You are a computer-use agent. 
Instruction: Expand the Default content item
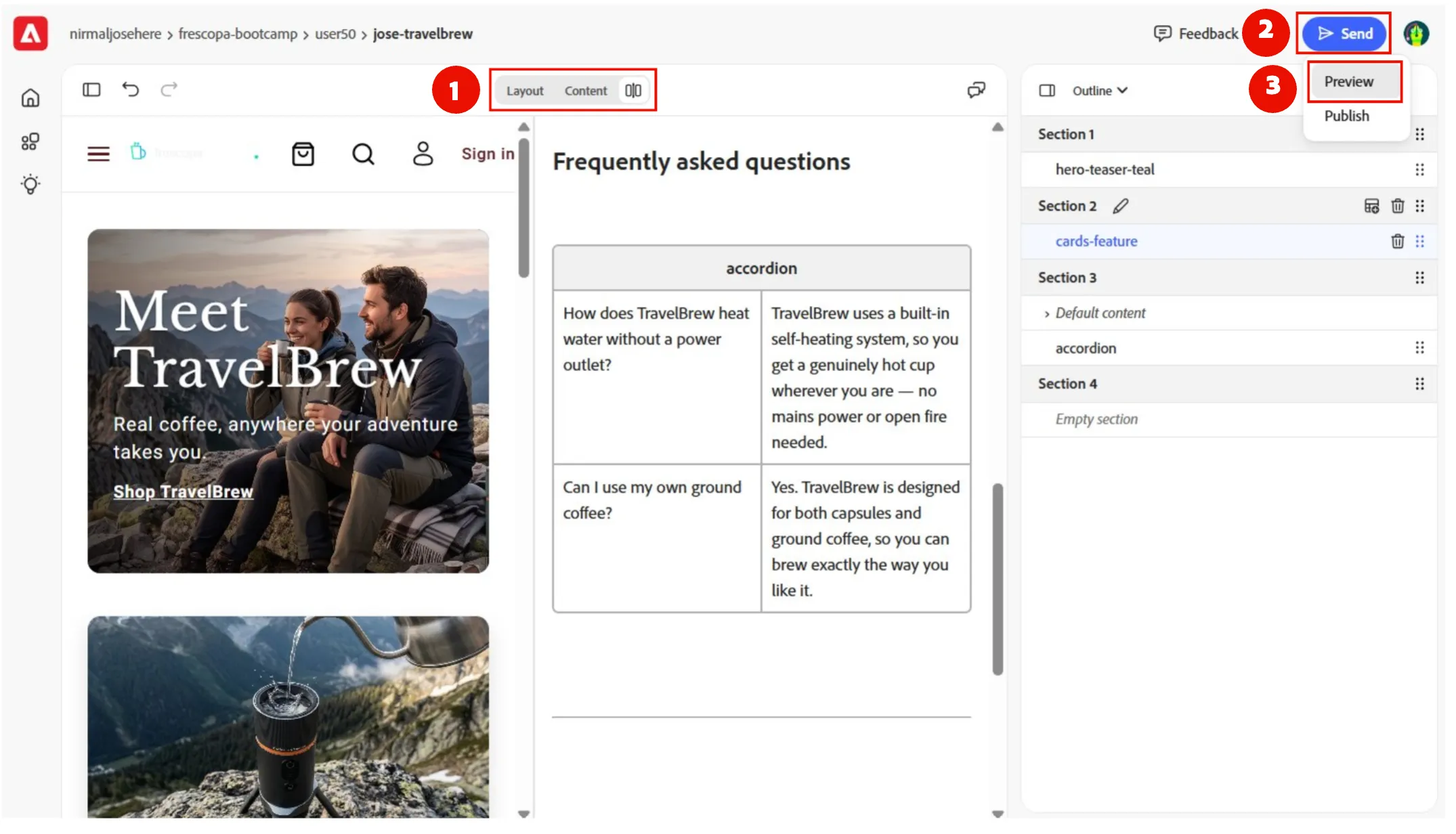click(1047, 313)
